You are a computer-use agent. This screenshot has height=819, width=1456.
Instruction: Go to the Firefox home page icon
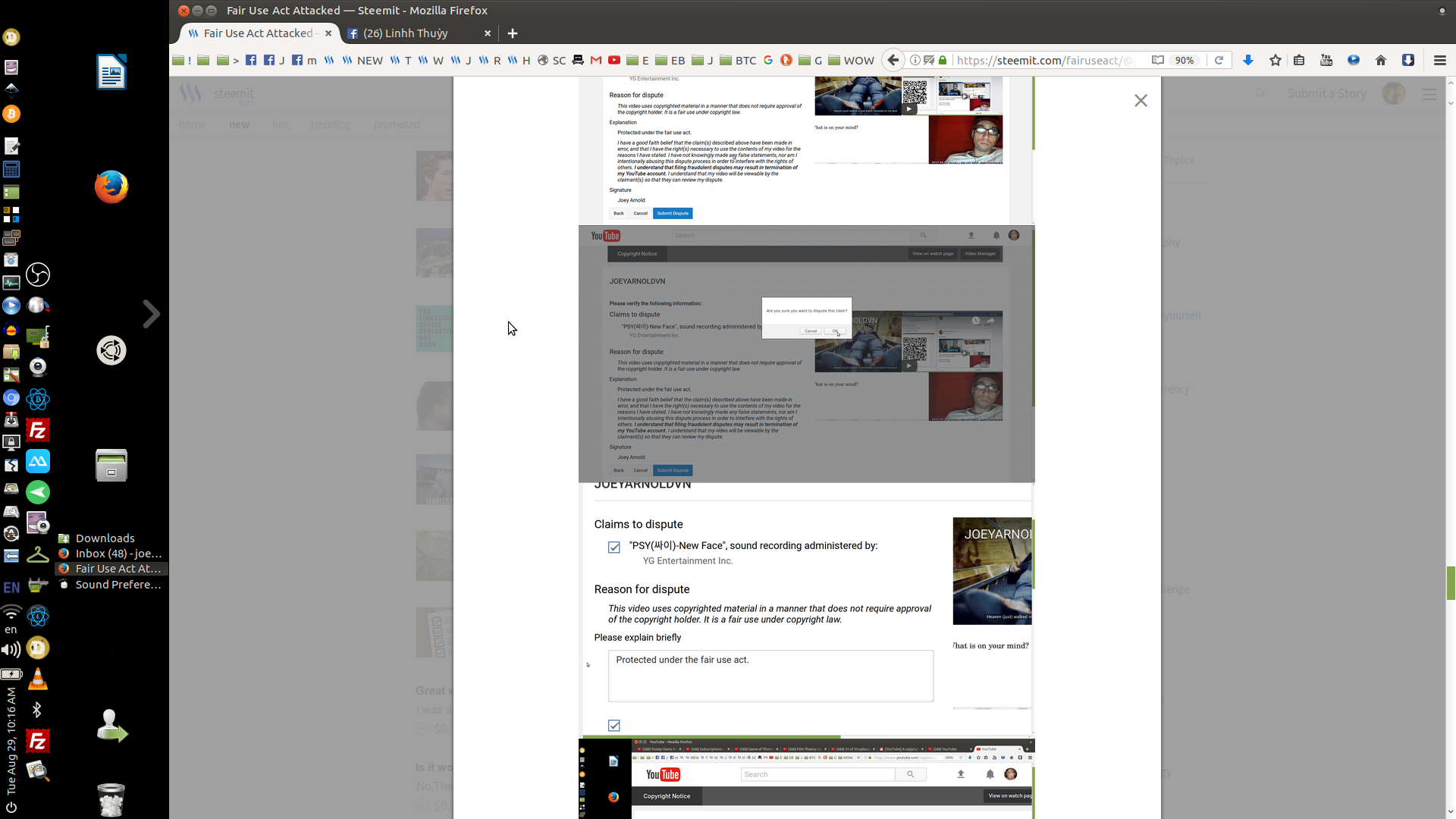tap(1381, 60)
